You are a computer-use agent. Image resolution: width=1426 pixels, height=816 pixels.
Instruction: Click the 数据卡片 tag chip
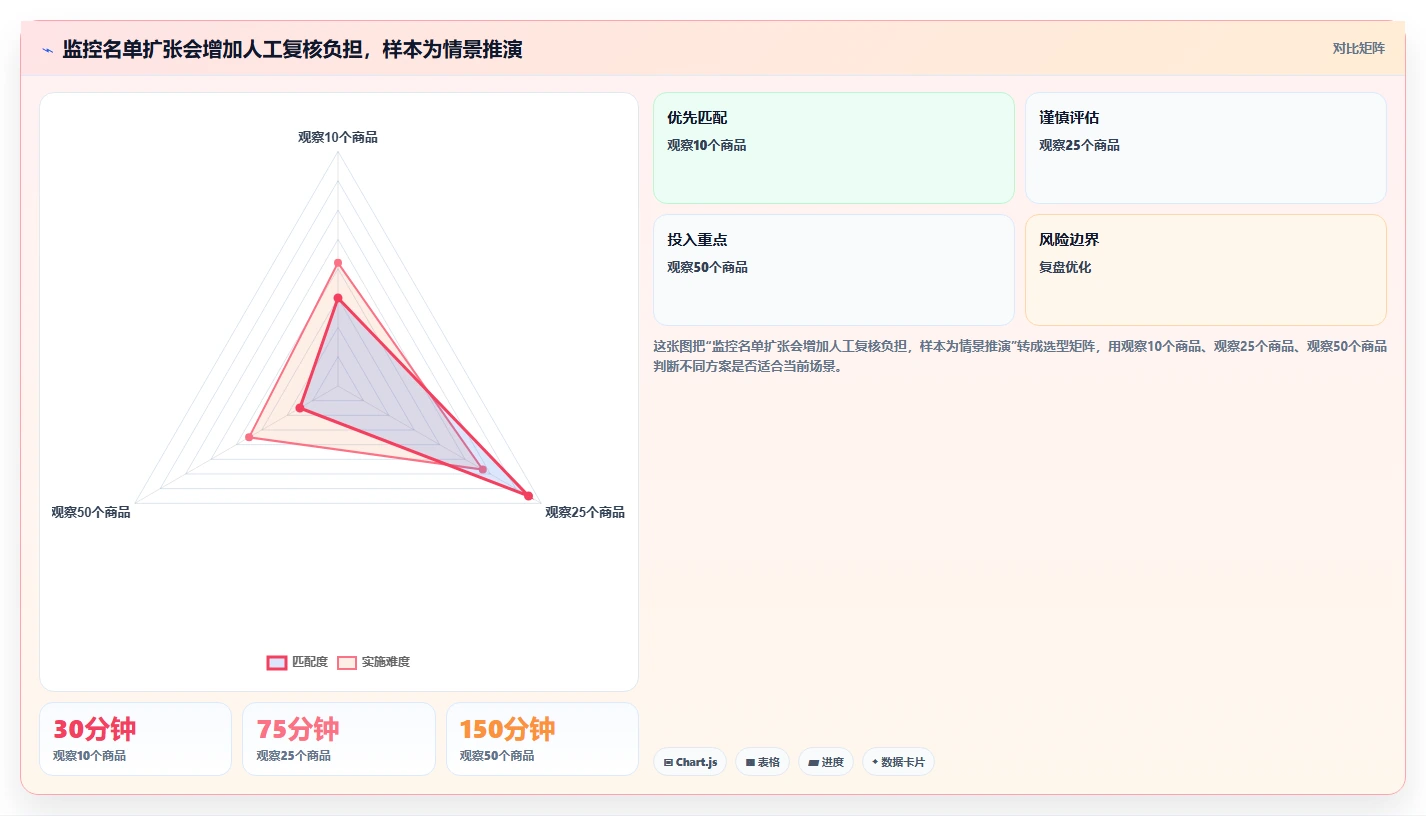tap(898, 762)
